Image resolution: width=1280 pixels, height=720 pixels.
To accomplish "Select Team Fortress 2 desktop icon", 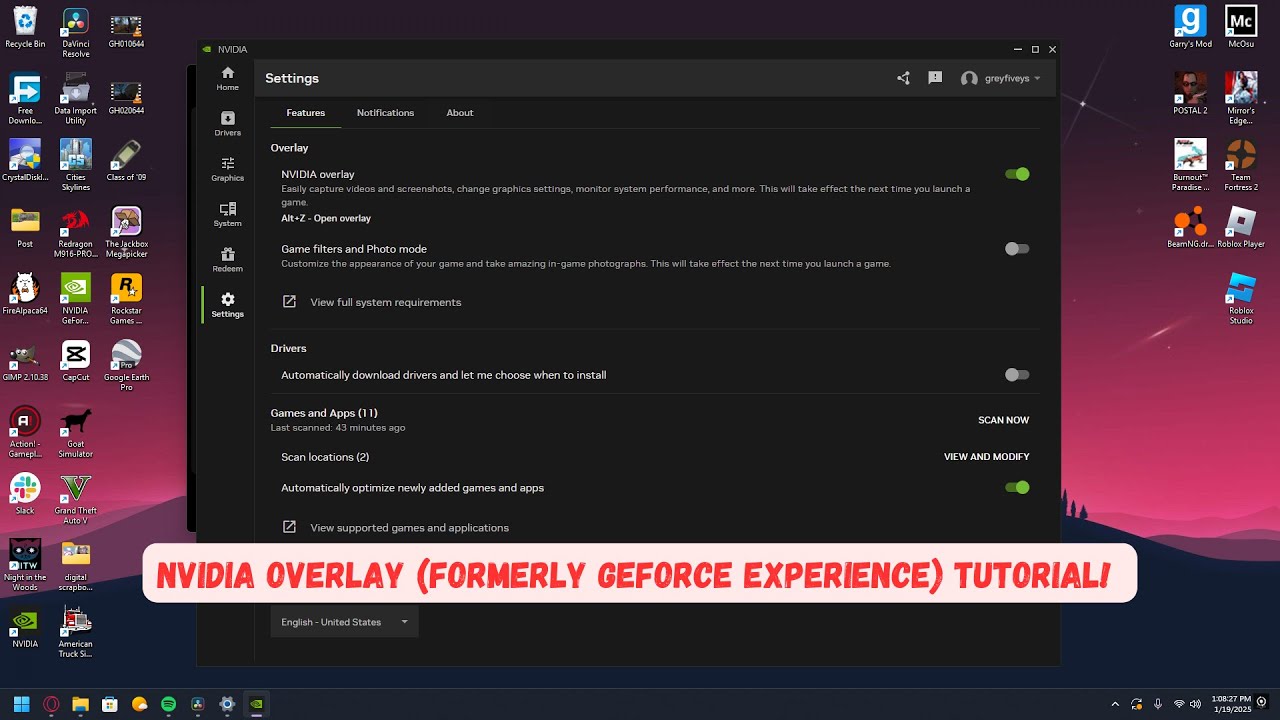I will 1241,165.
